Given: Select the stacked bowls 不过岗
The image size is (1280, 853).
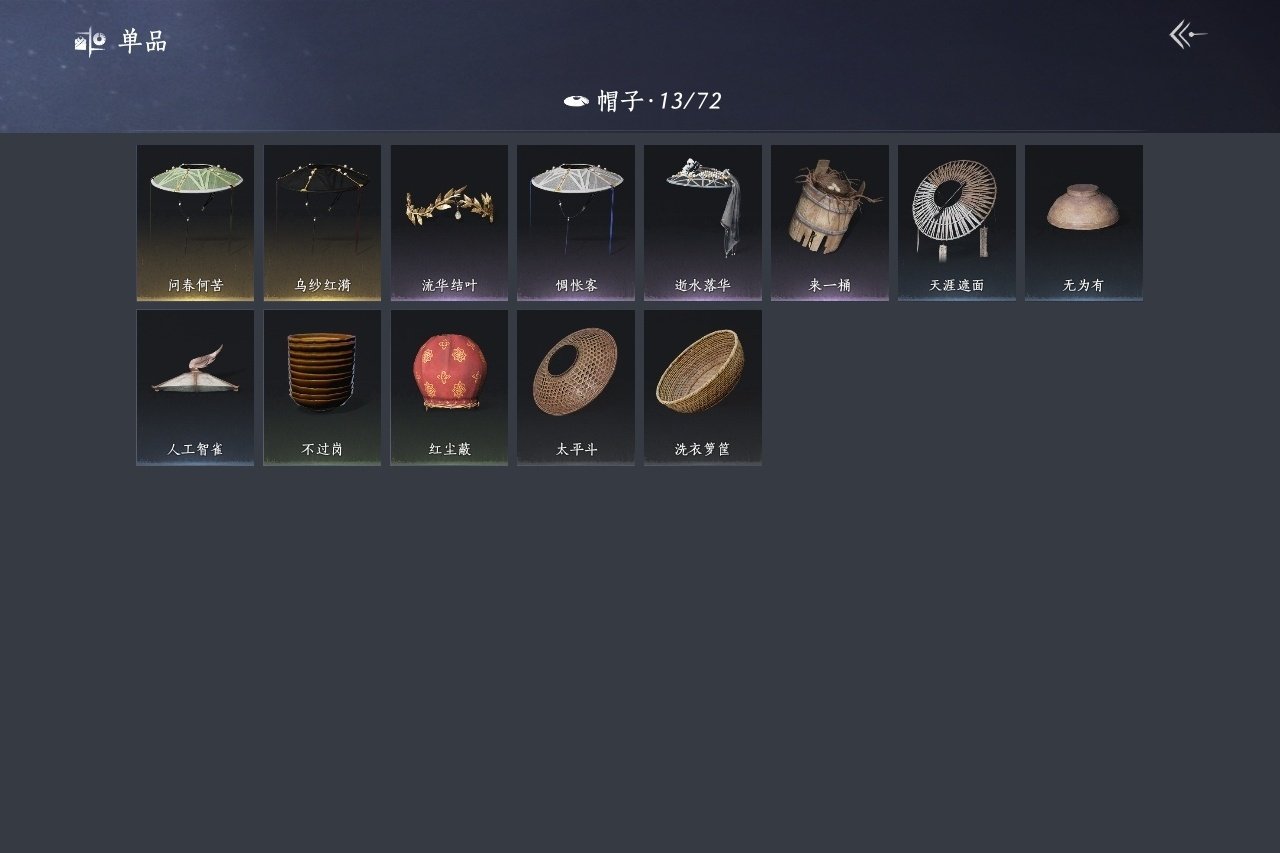Looking at the screenshot, I should 322,388.
